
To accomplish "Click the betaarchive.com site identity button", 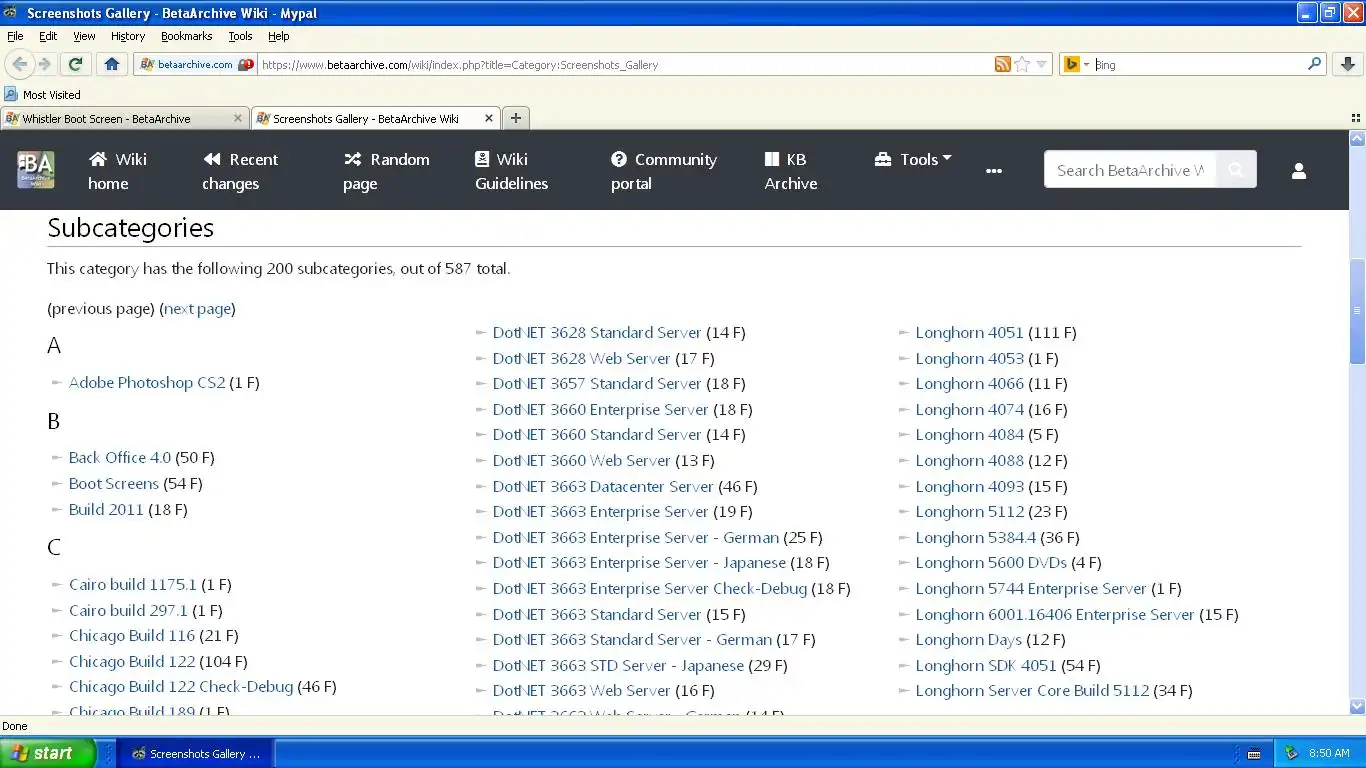I will tap(196, 64).
